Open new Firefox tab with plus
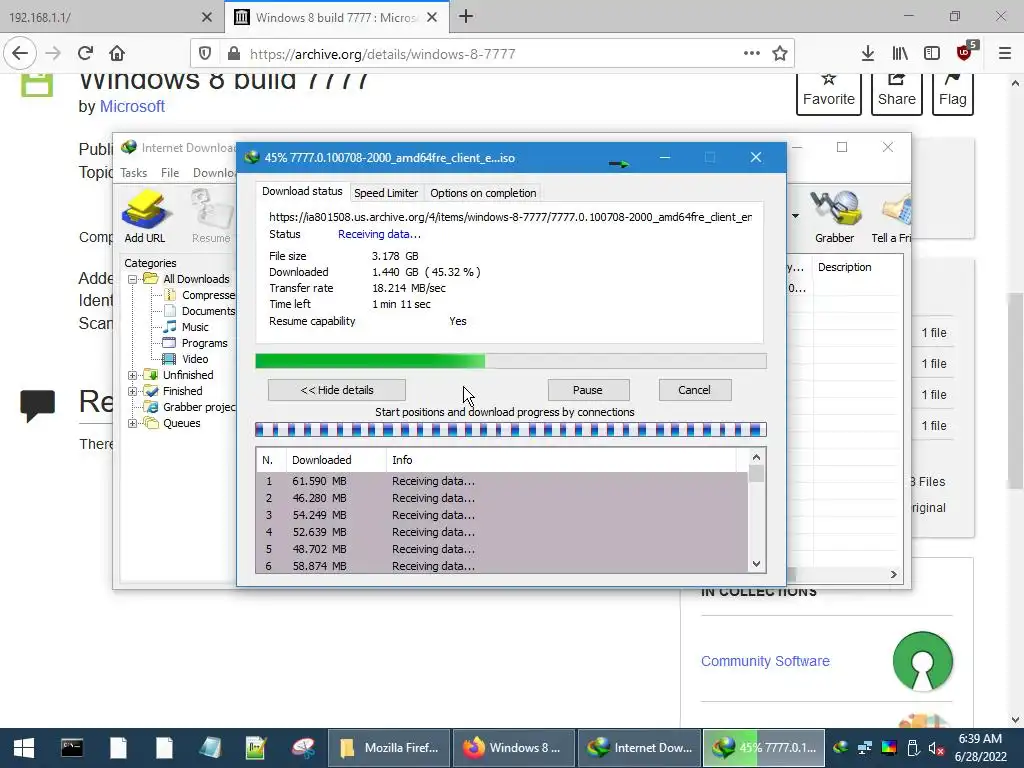This screenshot has width=1024, height=768. click(x=466, y=16)
